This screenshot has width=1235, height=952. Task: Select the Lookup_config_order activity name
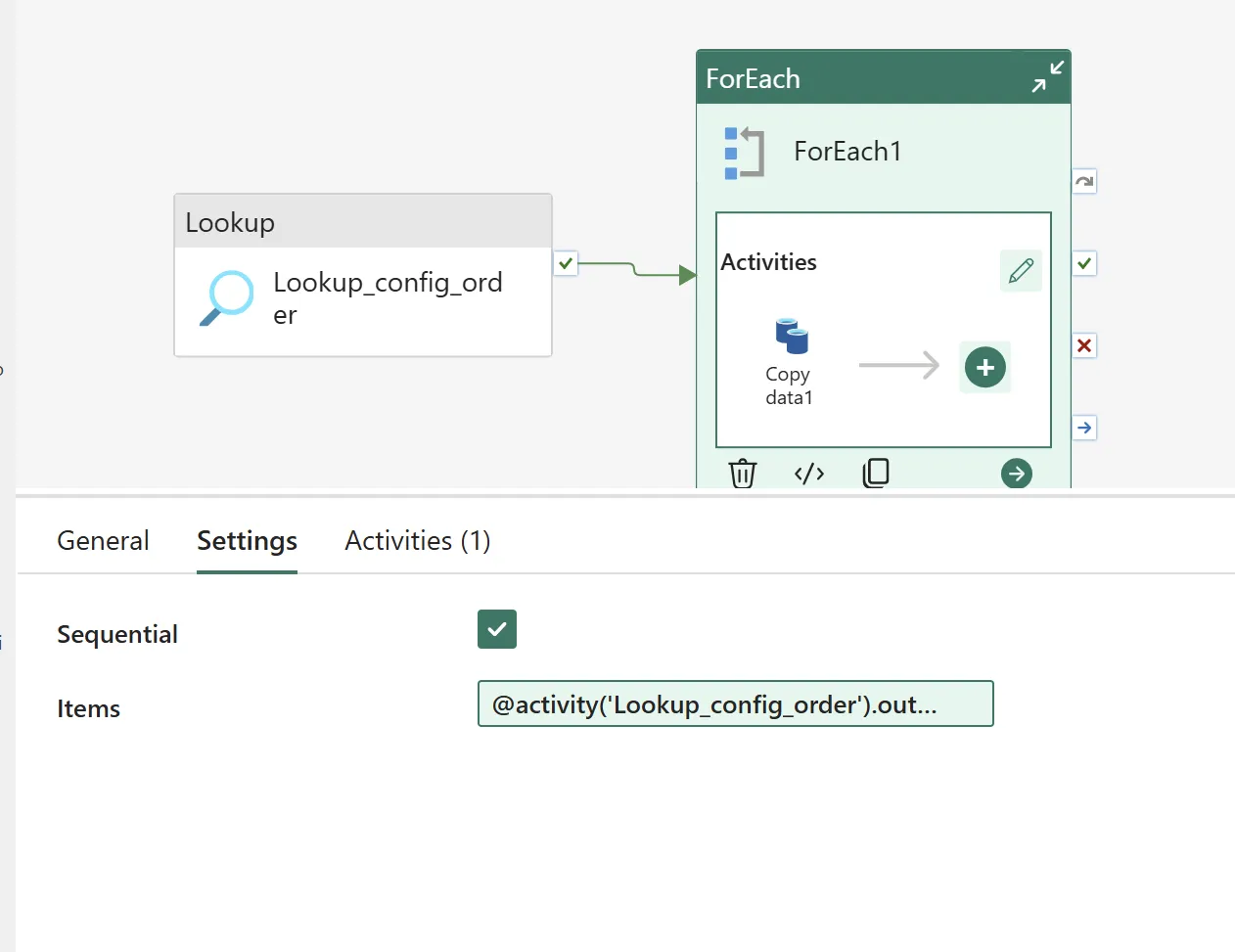[x=388, y=298]
